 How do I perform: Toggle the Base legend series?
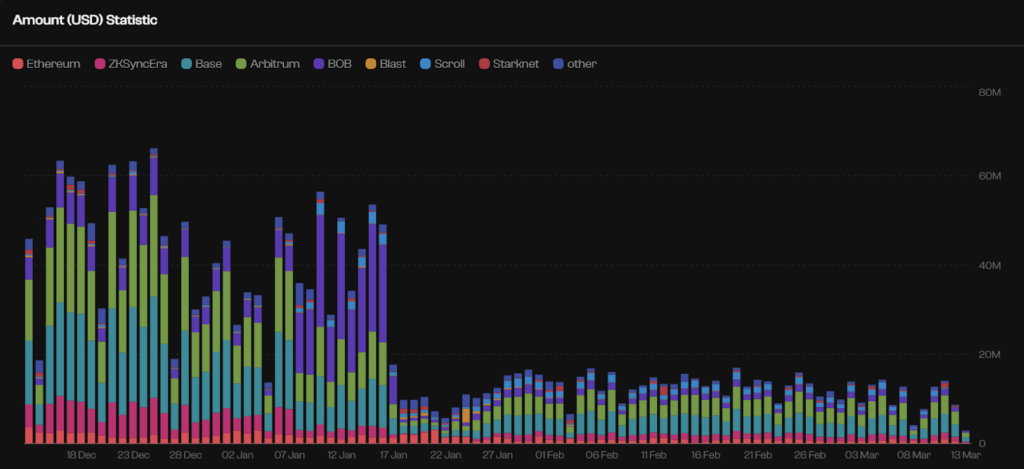click(x=201, y=64)
